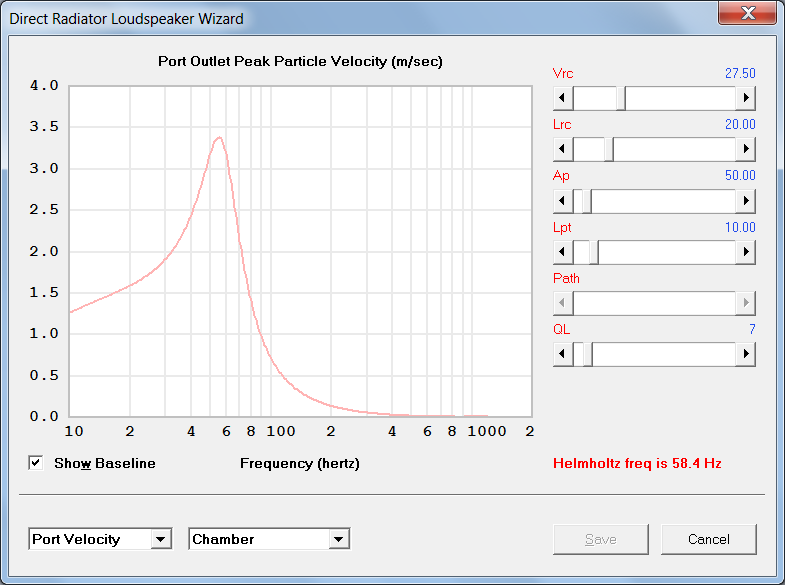Click the Frequency (hertz) axis label

(299, 463)
